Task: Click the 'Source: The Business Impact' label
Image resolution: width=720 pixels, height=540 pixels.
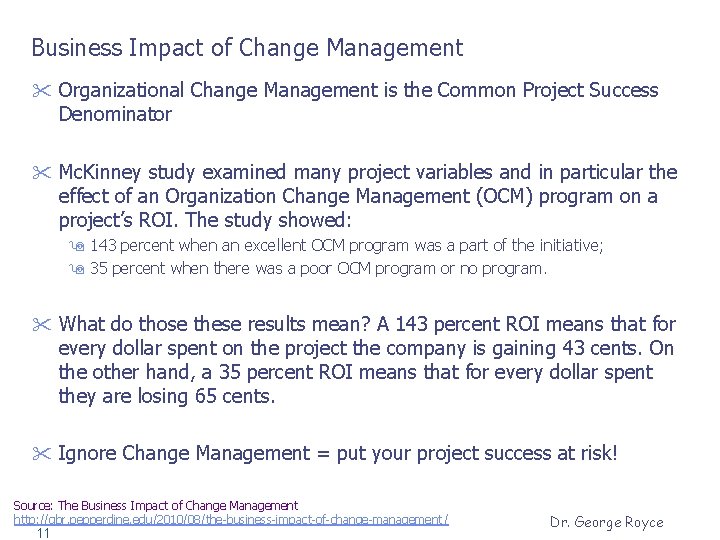Action: tap(156, 506)
